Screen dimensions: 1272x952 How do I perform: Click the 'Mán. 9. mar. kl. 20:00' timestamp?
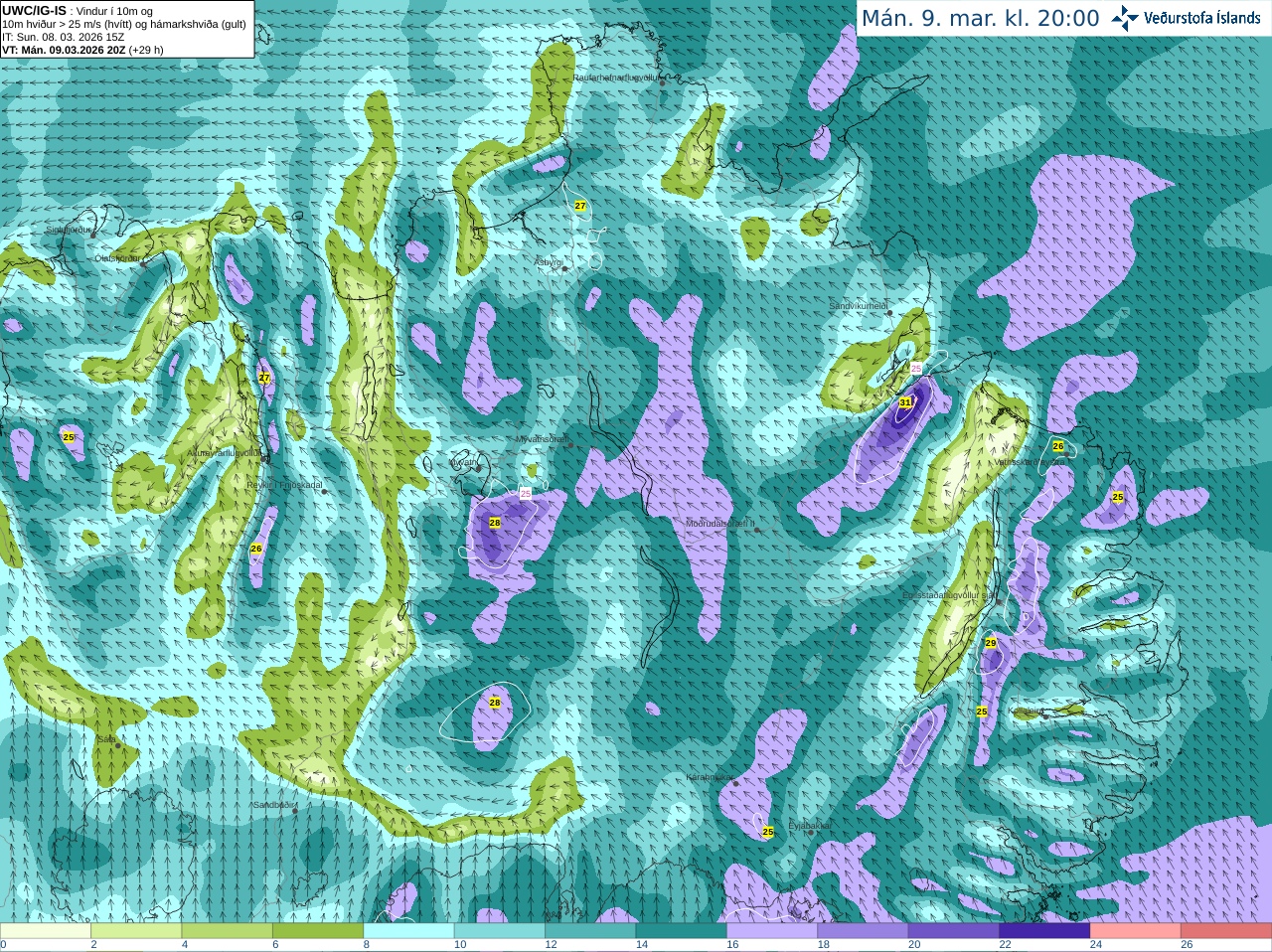[x=980, y=19]
